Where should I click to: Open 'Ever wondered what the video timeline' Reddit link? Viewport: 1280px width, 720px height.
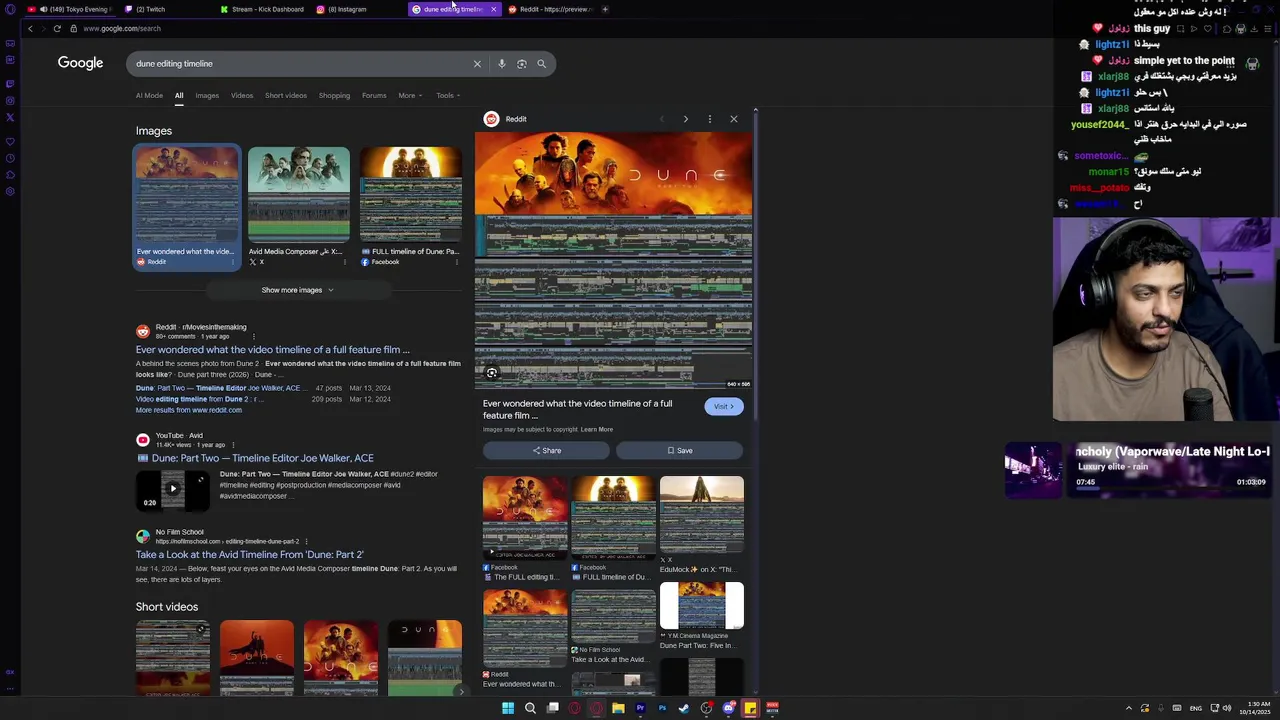pos(273,350)
